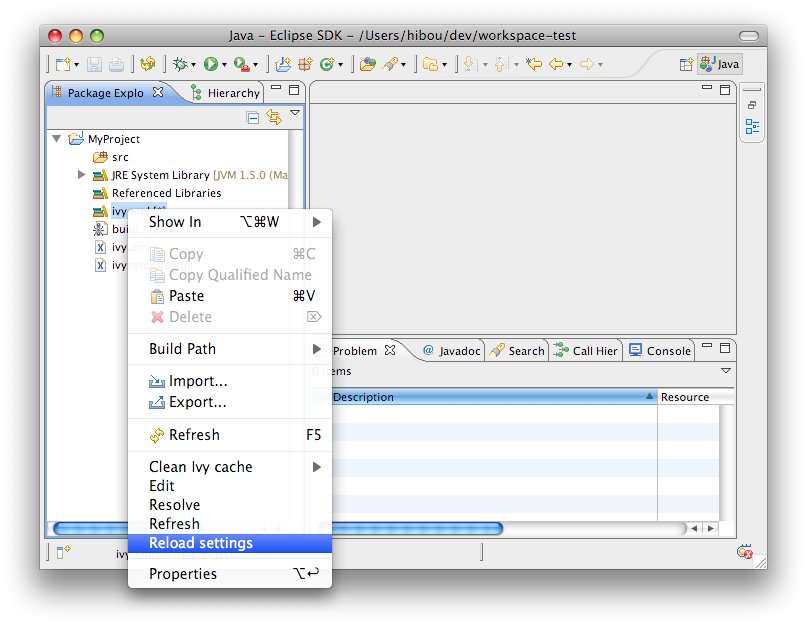This screenshot has height=624, width=807.
Task: Collapse the MyProject tree node
Action: [57, 139]
